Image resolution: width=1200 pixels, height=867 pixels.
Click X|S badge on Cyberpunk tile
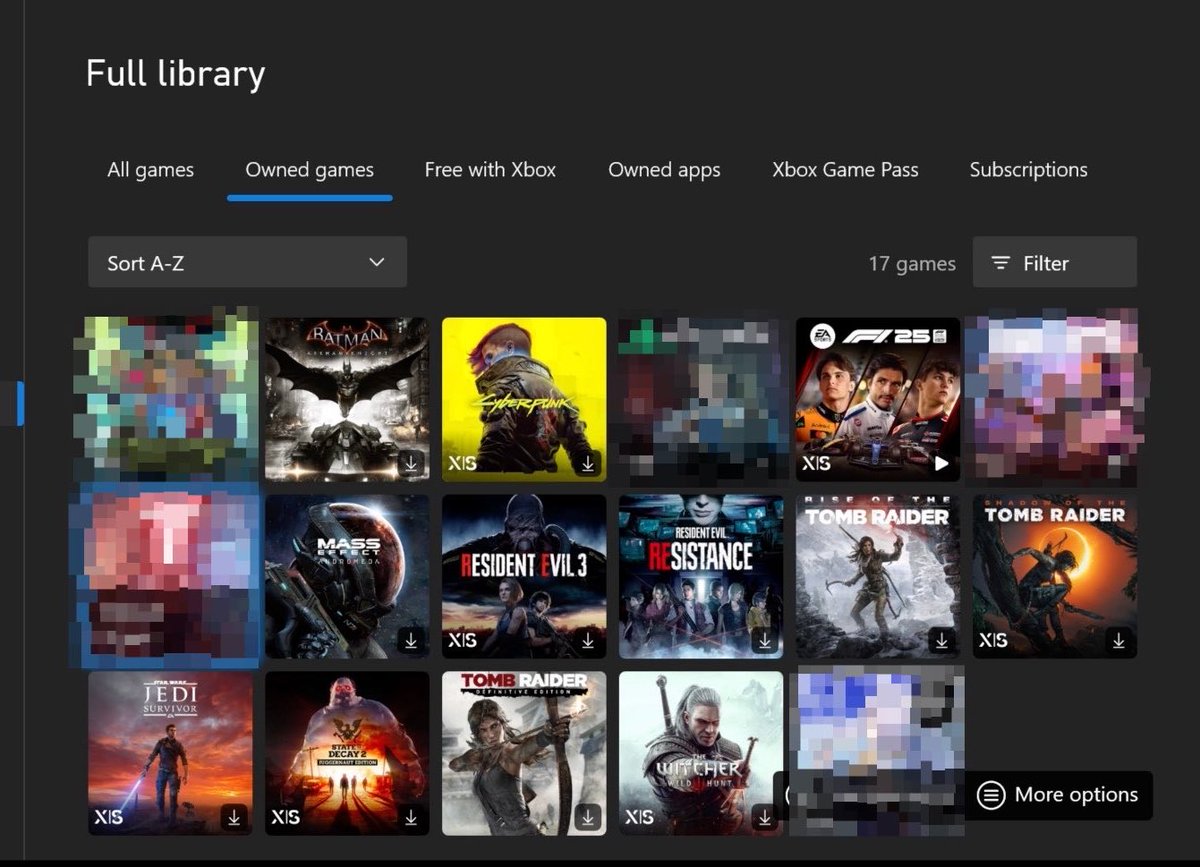tap(463, 464)
